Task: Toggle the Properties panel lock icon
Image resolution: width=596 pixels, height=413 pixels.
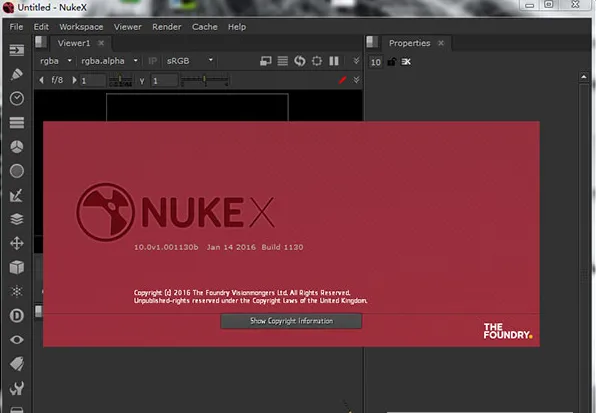Action: [x=392, y=62]
